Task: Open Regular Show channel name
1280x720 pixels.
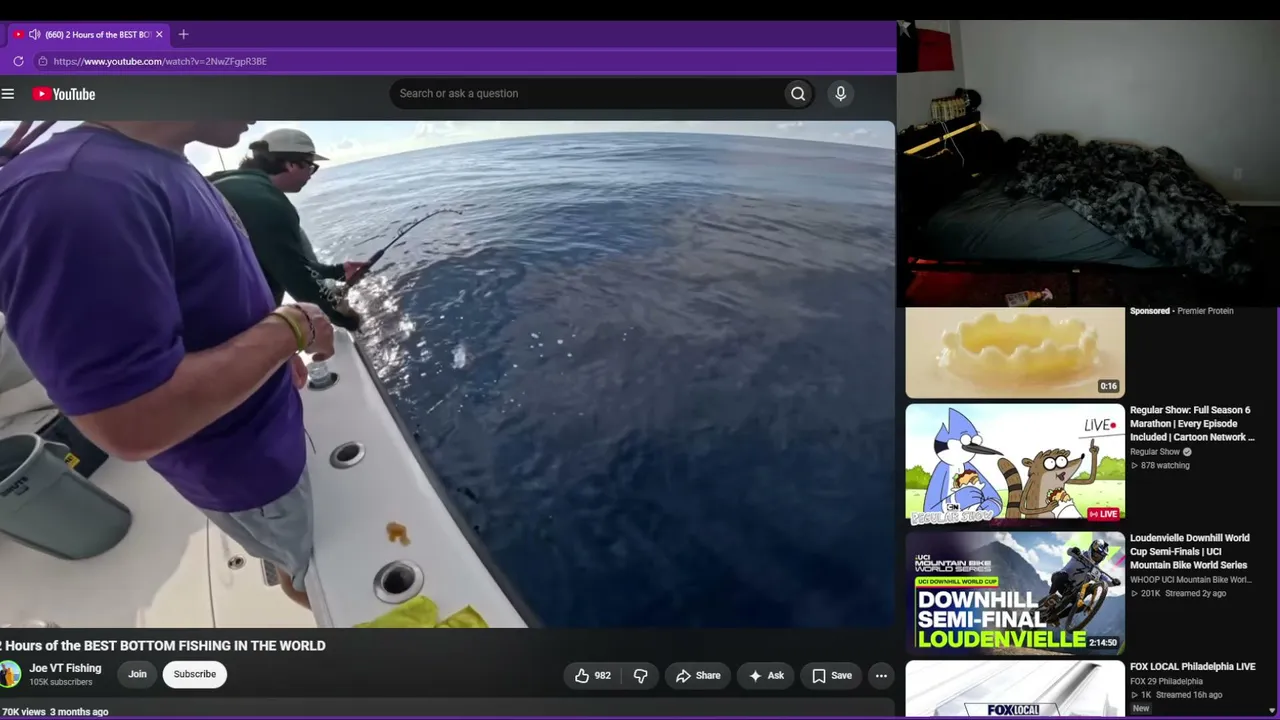Action: (x=1155, y=452)
